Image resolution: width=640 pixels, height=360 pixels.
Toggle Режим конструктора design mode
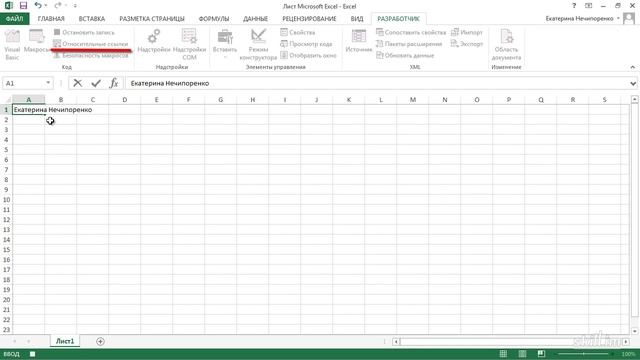(258, 45)
